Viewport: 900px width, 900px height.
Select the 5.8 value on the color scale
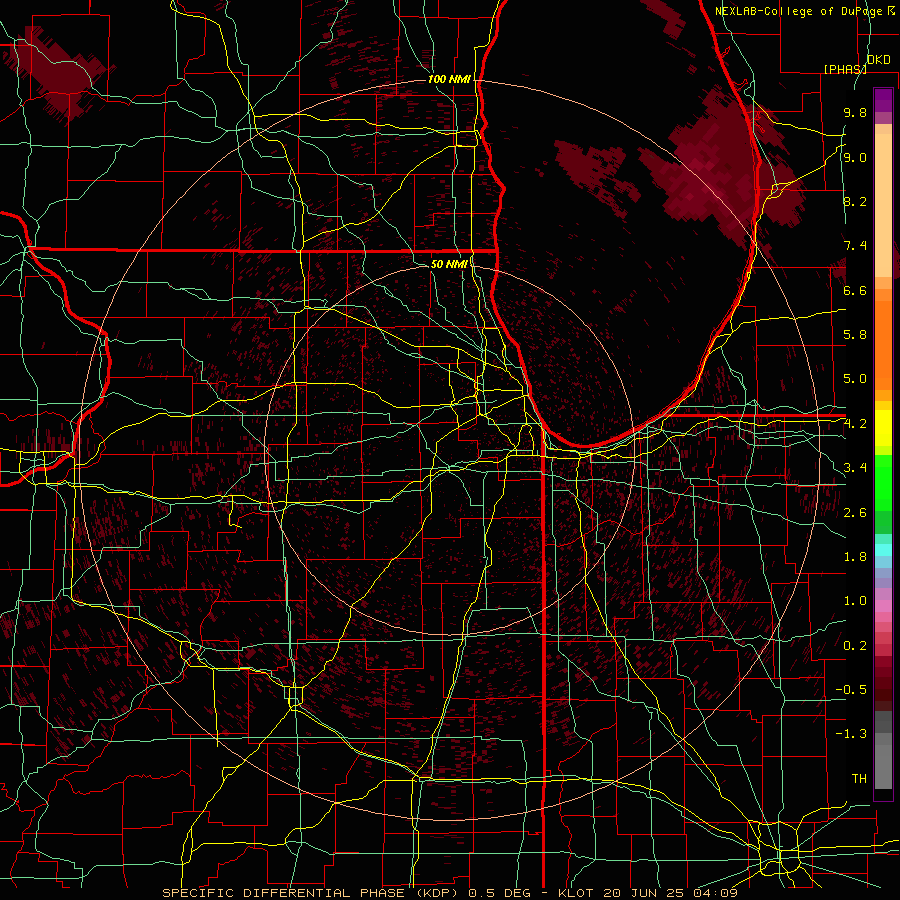pos(855,335)
